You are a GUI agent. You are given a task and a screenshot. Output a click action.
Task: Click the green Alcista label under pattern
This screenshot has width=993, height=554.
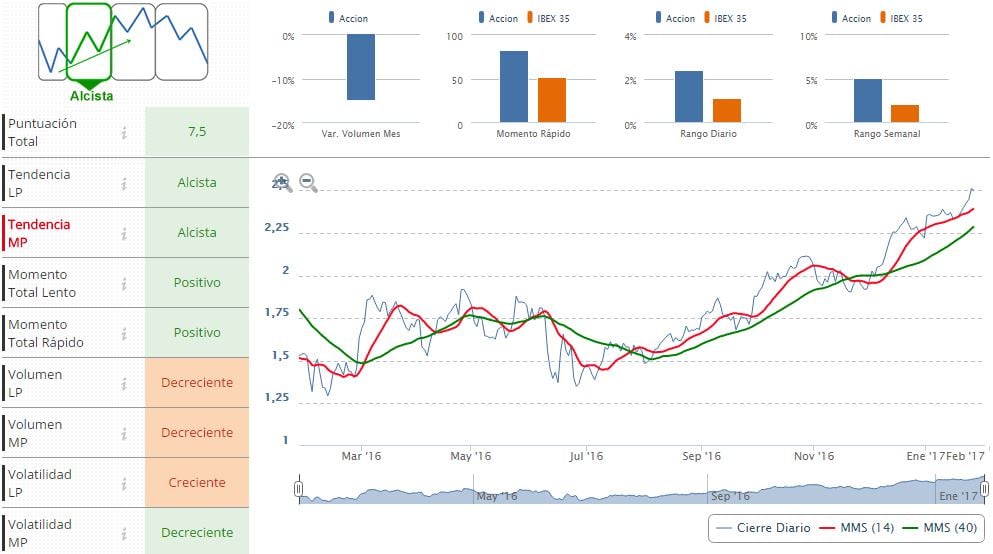(91, 96)
